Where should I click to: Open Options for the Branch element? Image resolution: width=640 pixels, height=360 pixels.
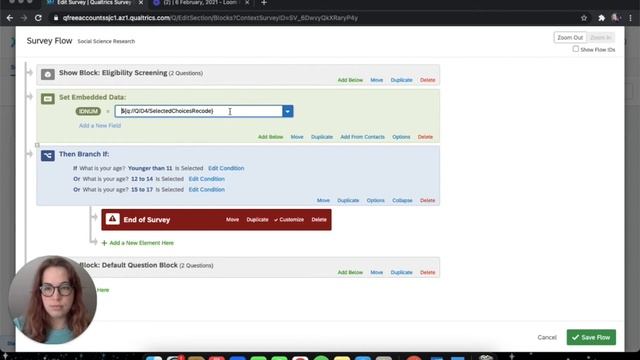pyautogui.click(x=376, y=200)
